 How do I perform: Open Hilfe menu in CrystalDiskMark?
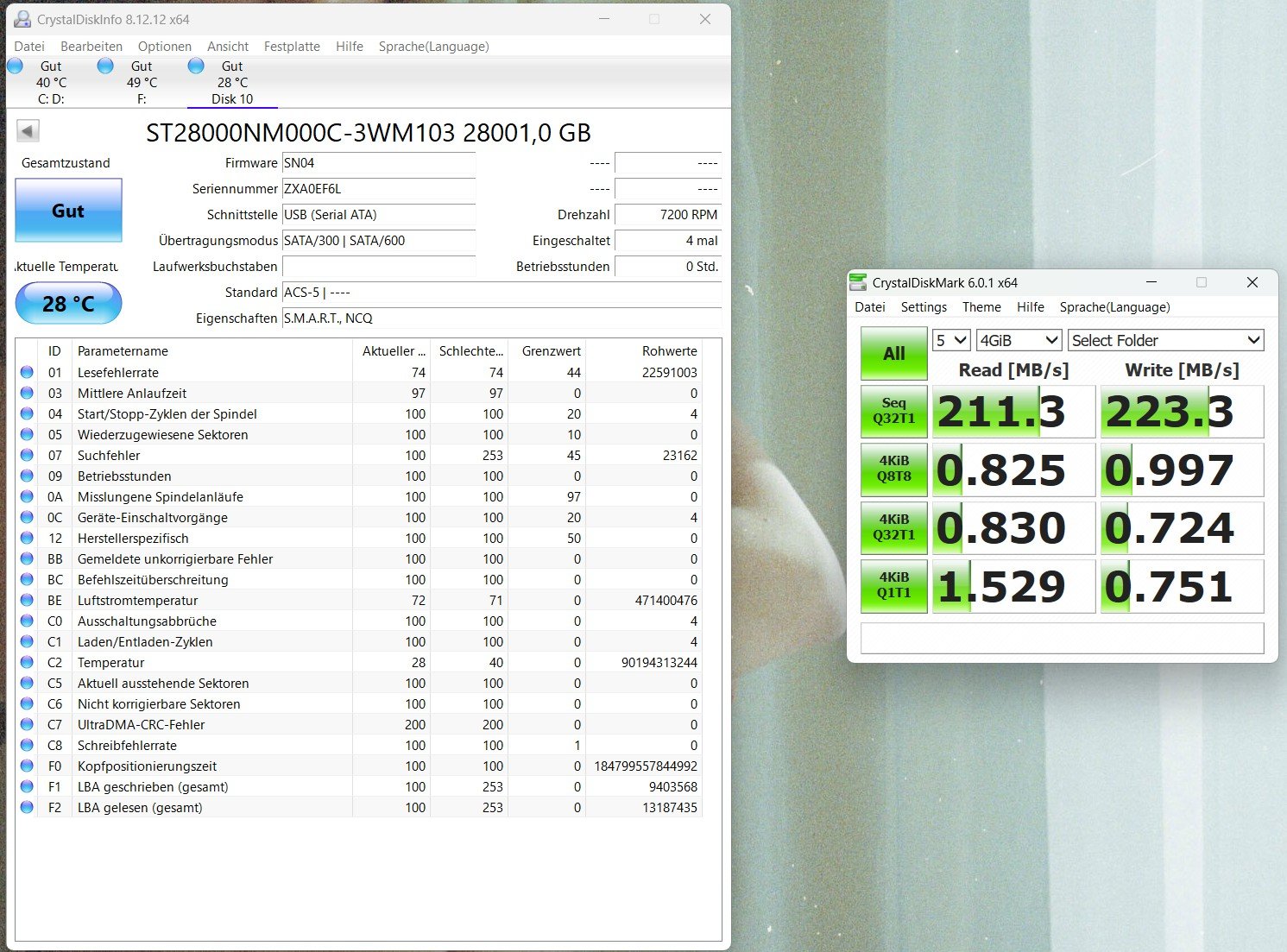click(1031, 307)
